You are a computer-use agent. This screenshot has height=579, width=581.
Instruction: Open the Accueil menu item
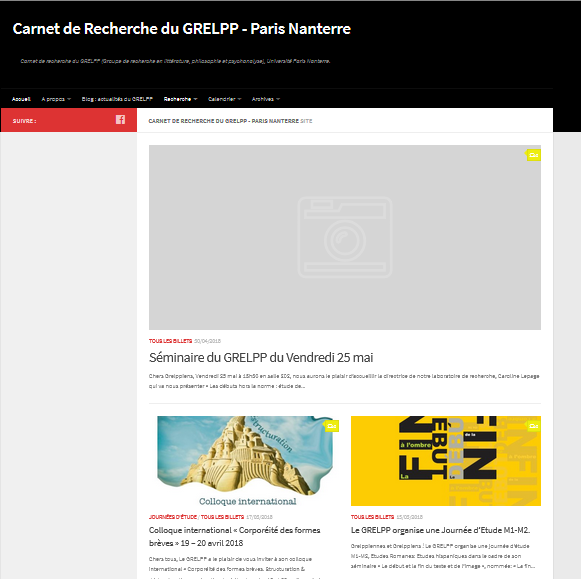click(21, 99)
